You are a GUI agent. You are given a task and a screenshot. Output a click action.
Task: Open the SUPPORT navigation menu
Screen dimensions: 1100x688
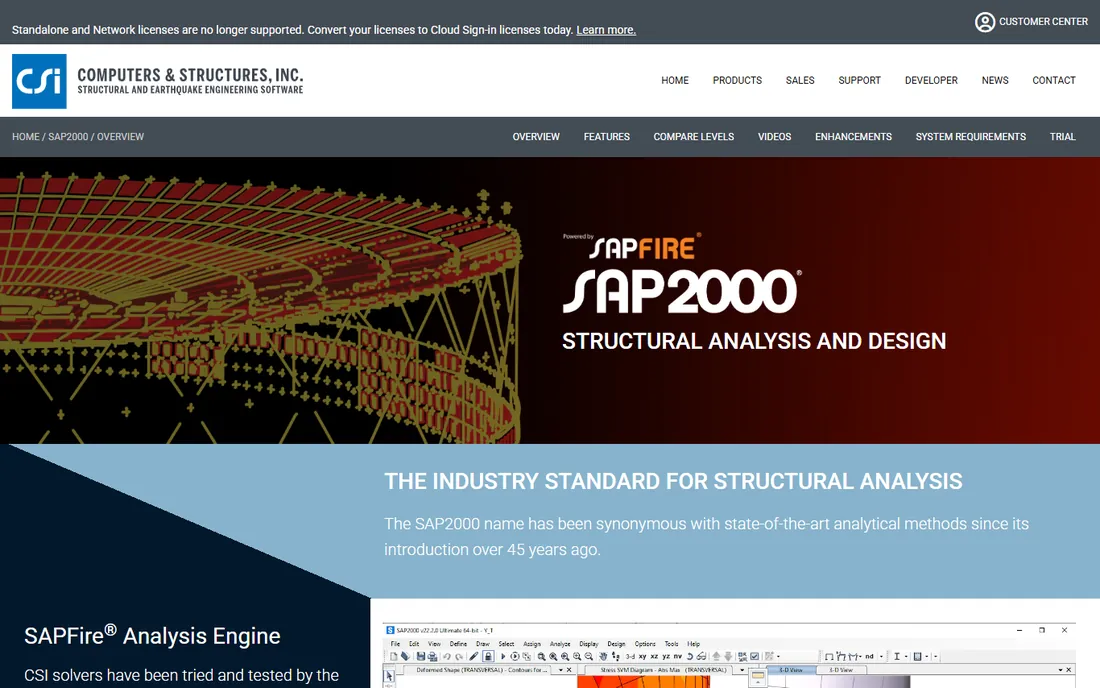[859, 81]
